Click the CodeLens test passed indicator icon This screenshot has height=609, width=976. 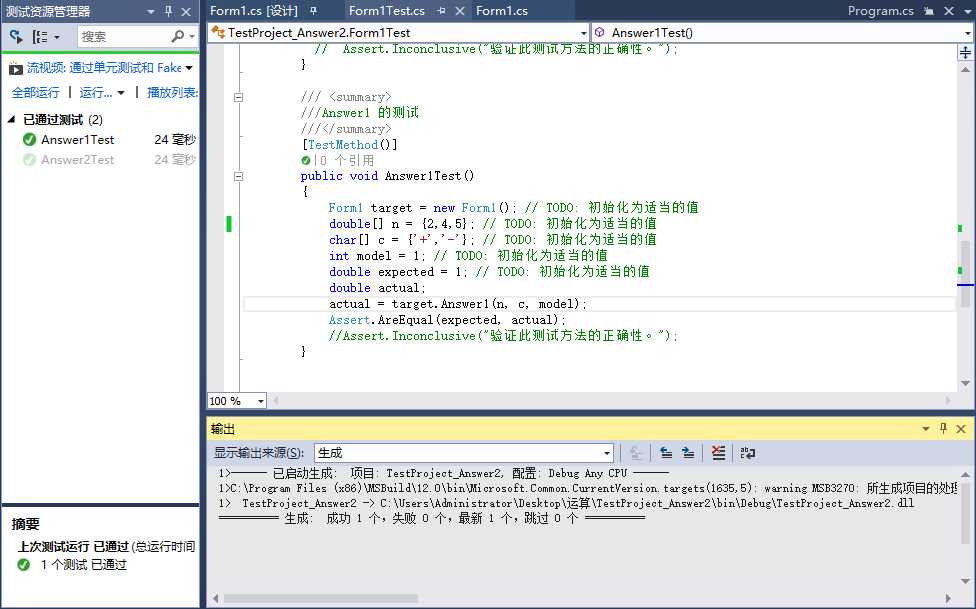[x=306, y=161]
